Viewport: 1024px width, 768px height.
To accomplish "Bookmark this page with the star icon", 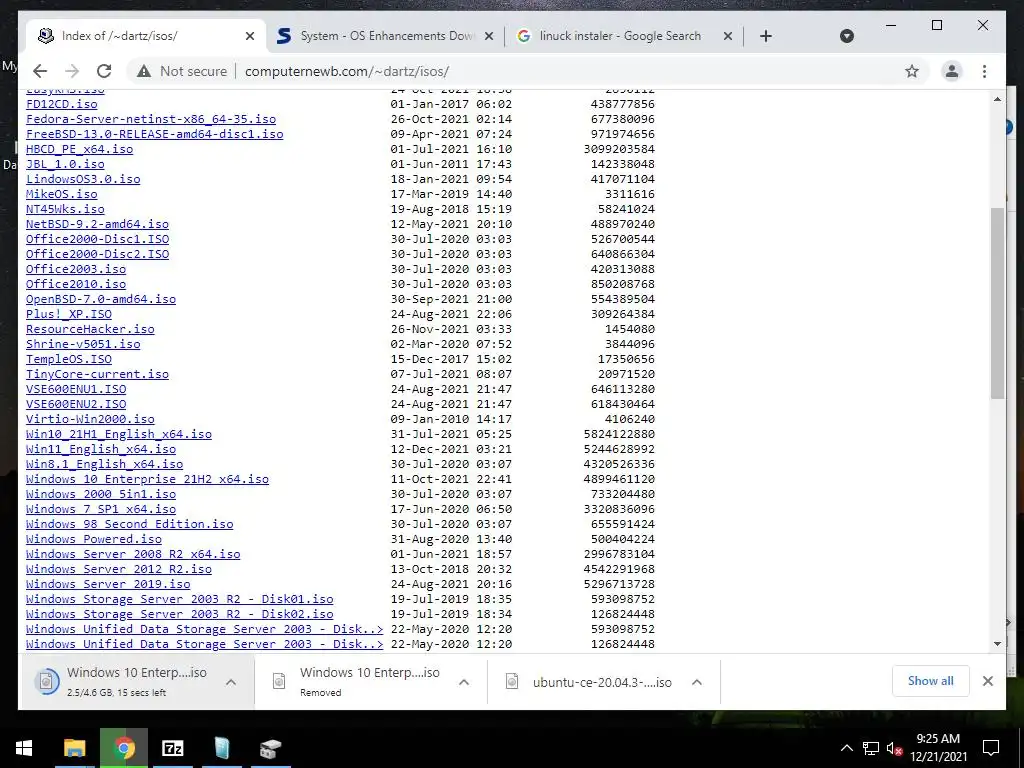I will 912,71.
